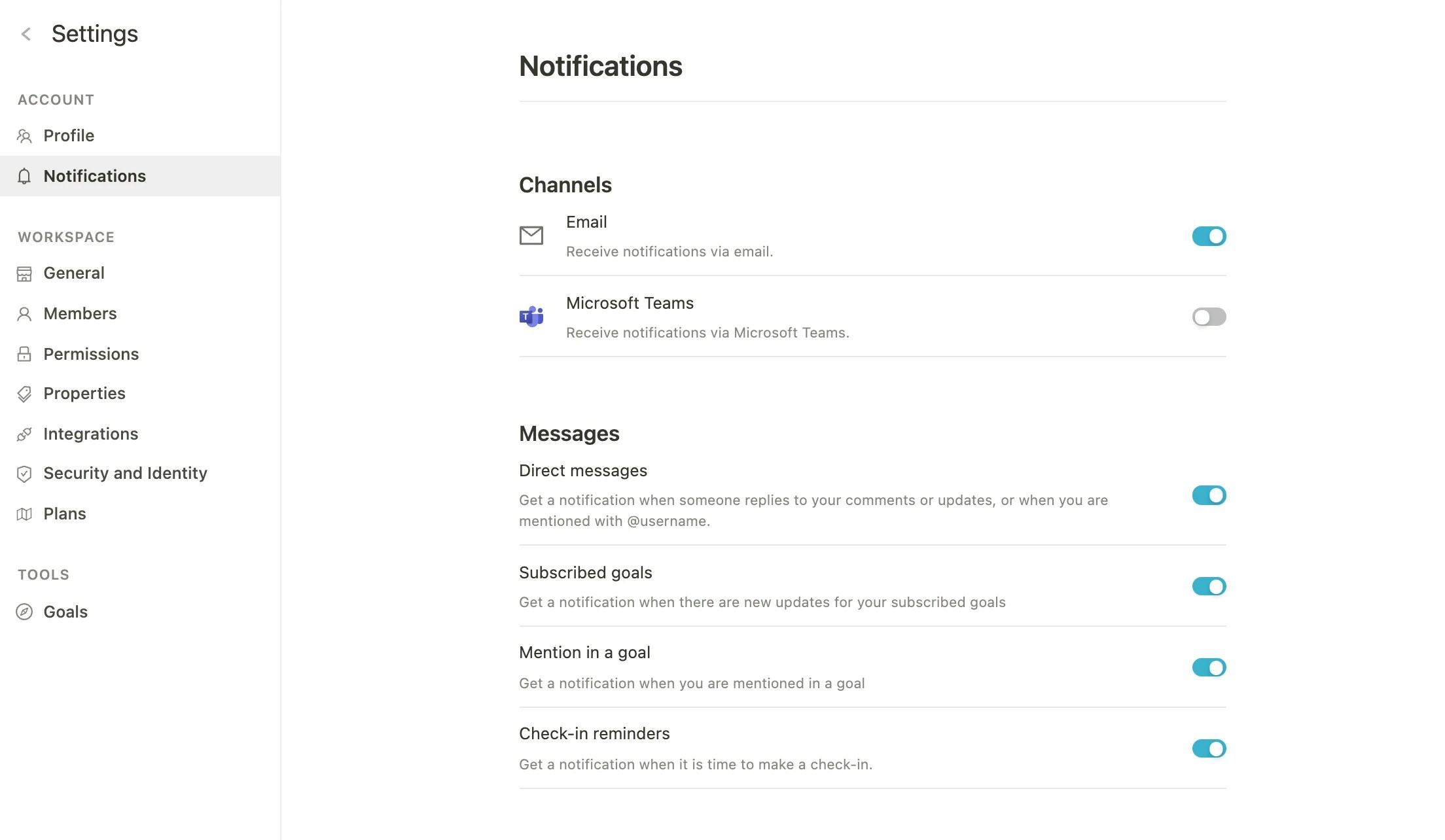The width and height of the screenshot is (1445, 840).
Task: Click the Goals compass icon
Action: [24, 612]
